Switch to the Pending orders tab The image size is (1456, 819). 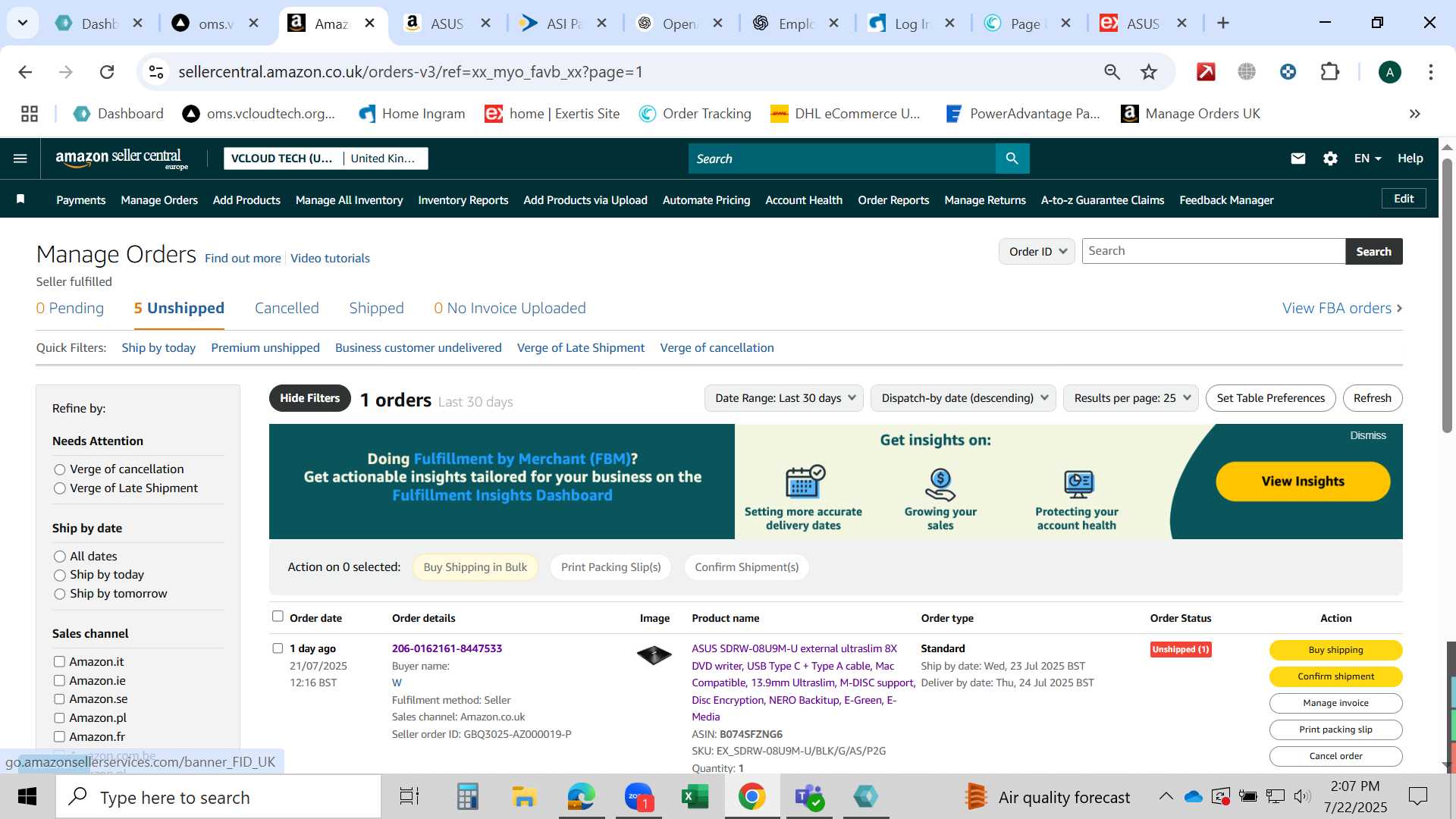[70, 308]
